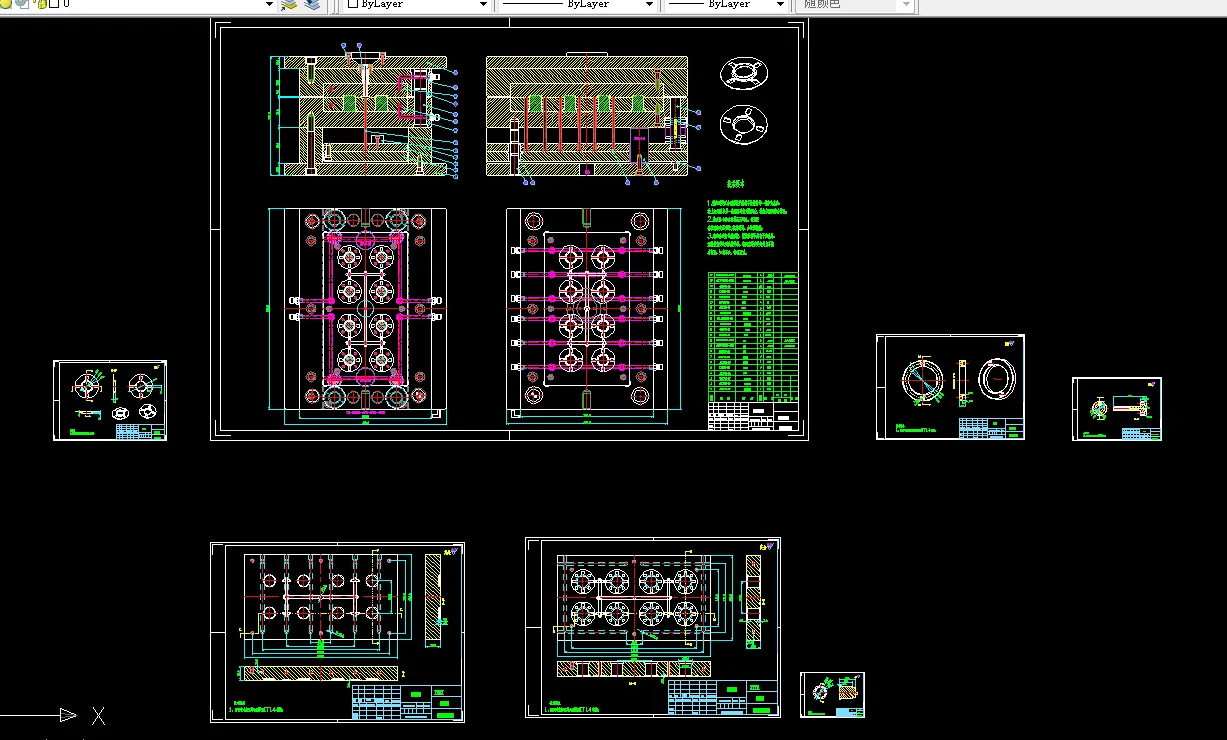Select the ring part drawing on the right
This screenshot has height=740, width=1227.
pos(951,387)
